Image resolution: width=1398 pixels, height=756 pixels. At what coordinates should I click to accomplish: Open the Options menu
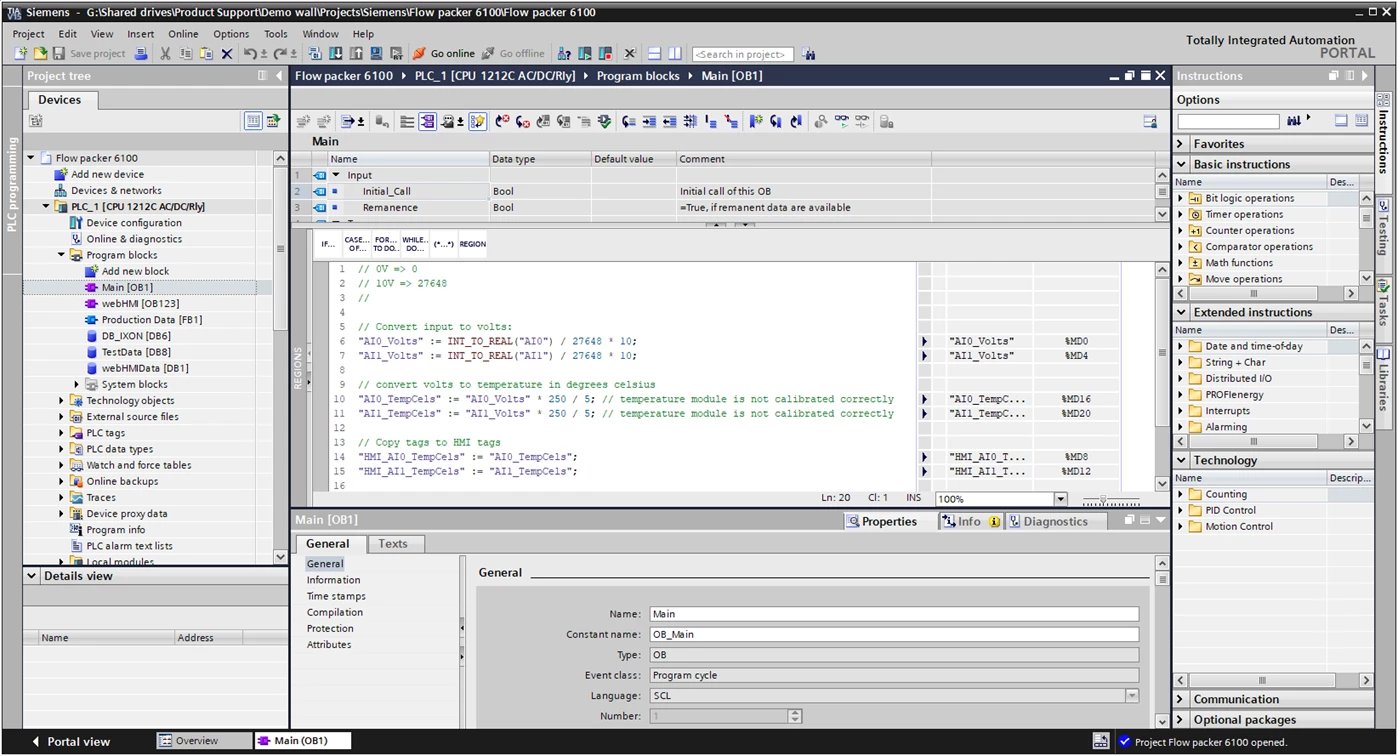(231, 34)
